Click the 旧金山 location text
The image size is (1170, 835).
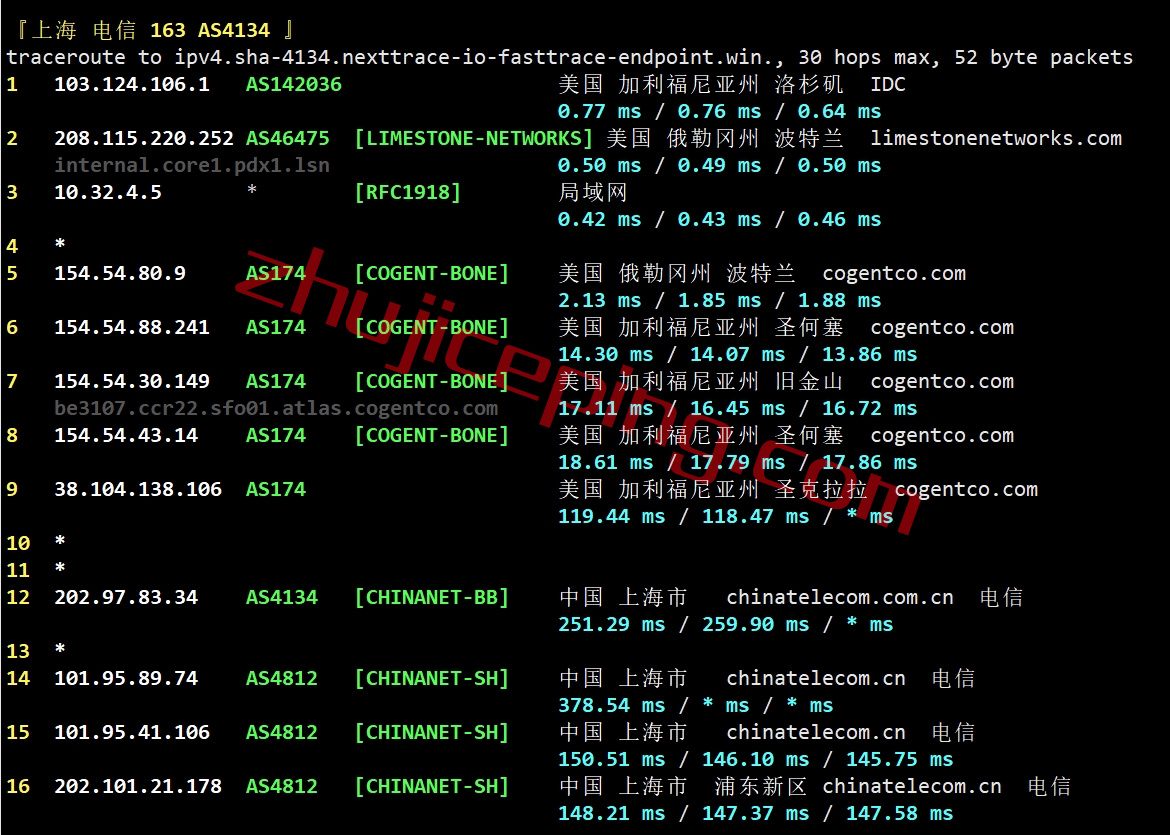click(809, 381)
